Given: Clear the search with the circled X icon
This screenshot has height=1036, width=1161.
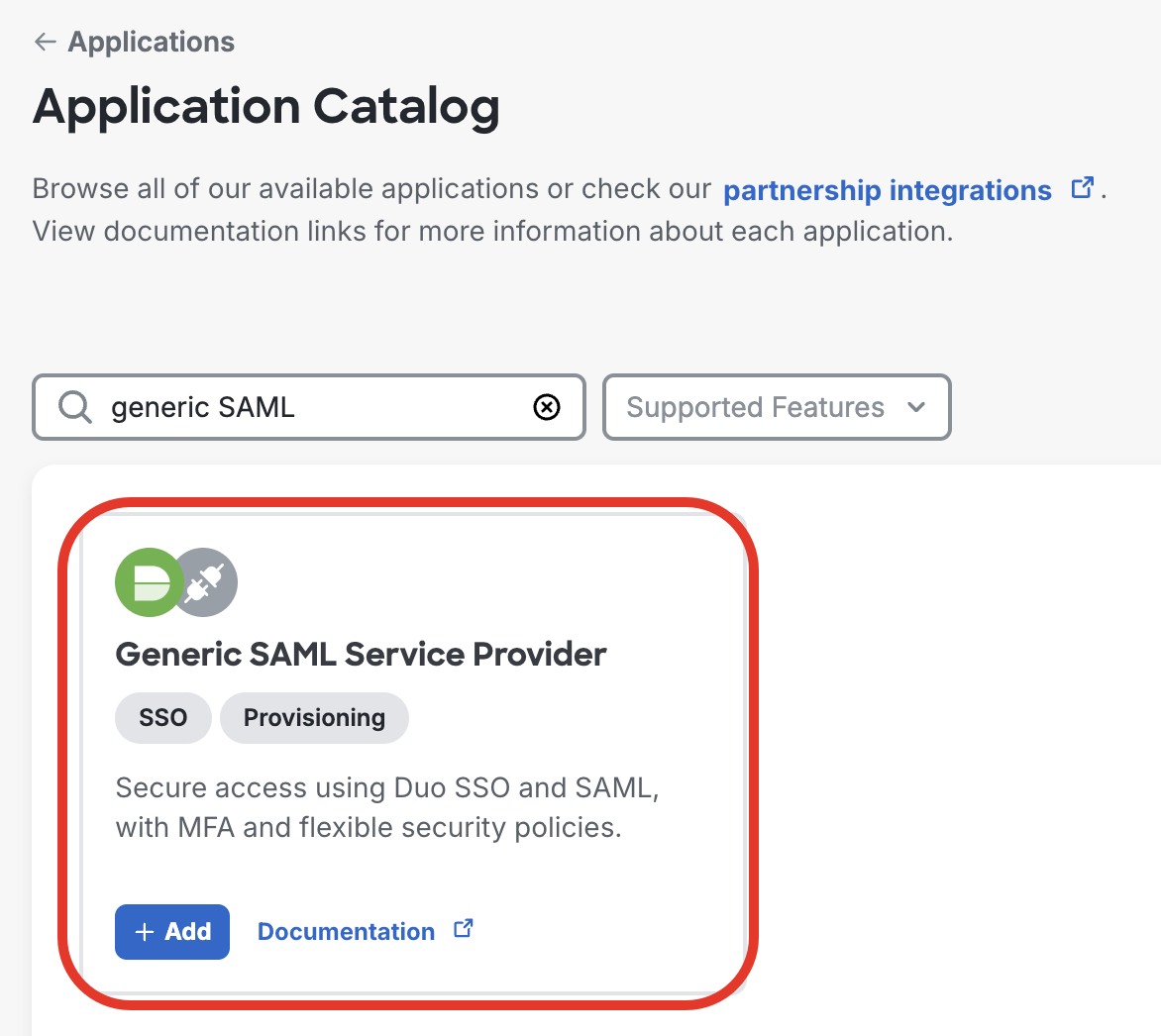Looking at the screenshot, I should (546, 407).
